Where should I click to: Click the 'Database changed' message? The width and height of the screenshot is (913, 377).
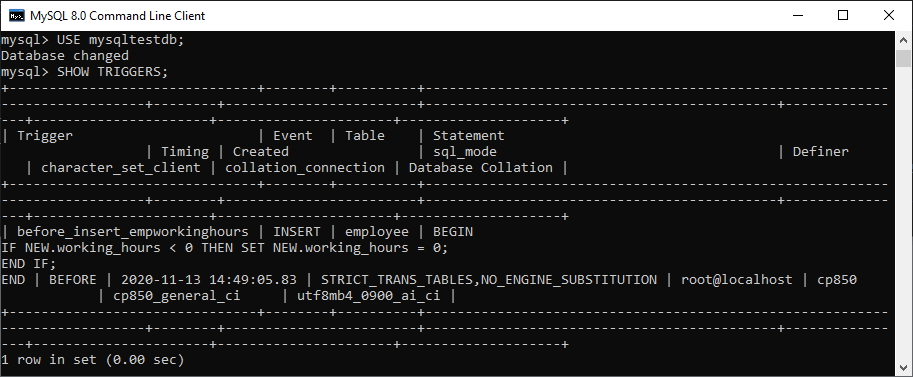tap(65, 56)
